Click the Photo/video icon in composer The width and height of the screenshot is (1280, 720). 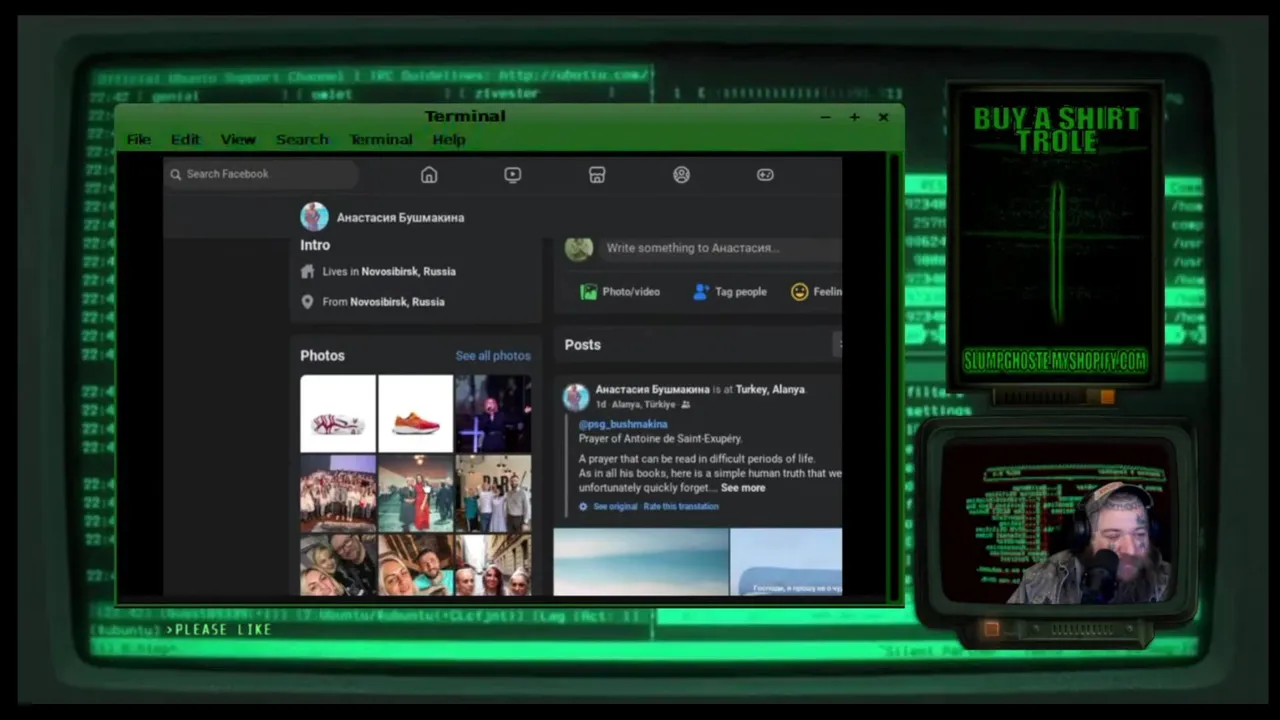(589, 292)
